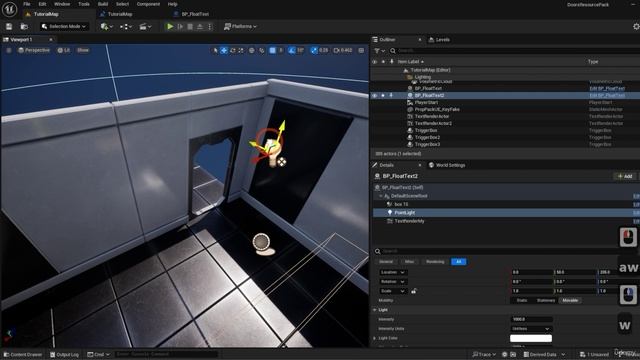The height and width of the screenshot is (360, 640).
Task: Save the current level with the save icon
Action: tap(9, 27)
